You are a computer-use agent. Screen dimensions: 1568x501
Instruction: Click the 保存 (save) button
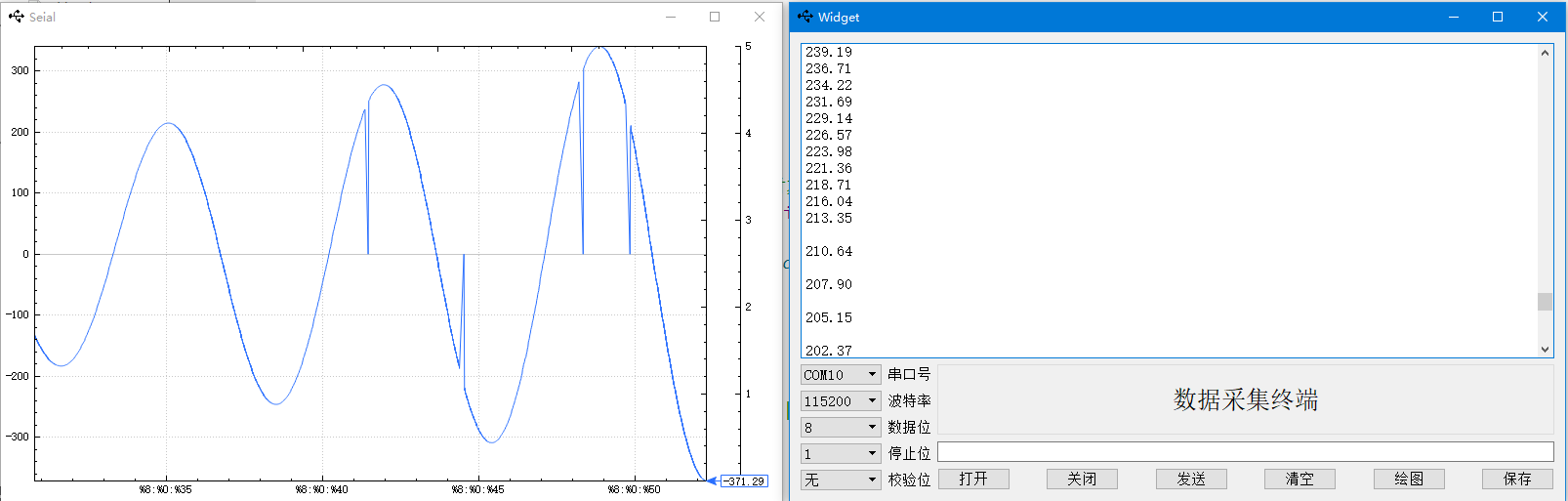click(x=1517, y=479)
